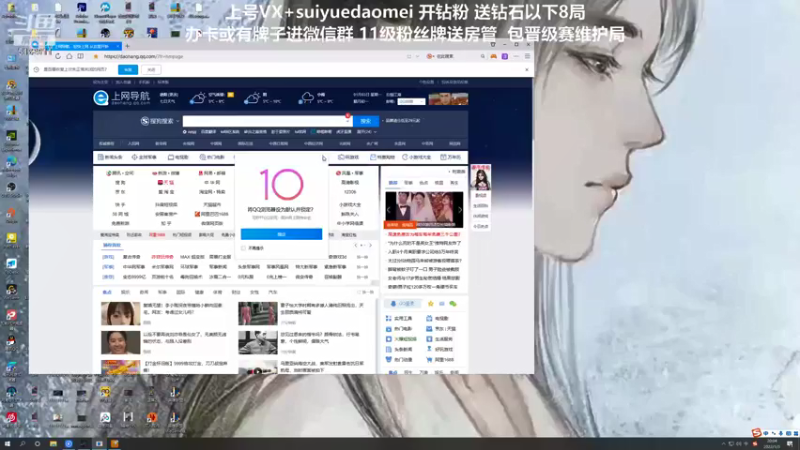Image resolution: width=800 pixels, height=450 pixels.
Task: Click yellow star icon beside QQ login
Action: (x=431, y=304)
